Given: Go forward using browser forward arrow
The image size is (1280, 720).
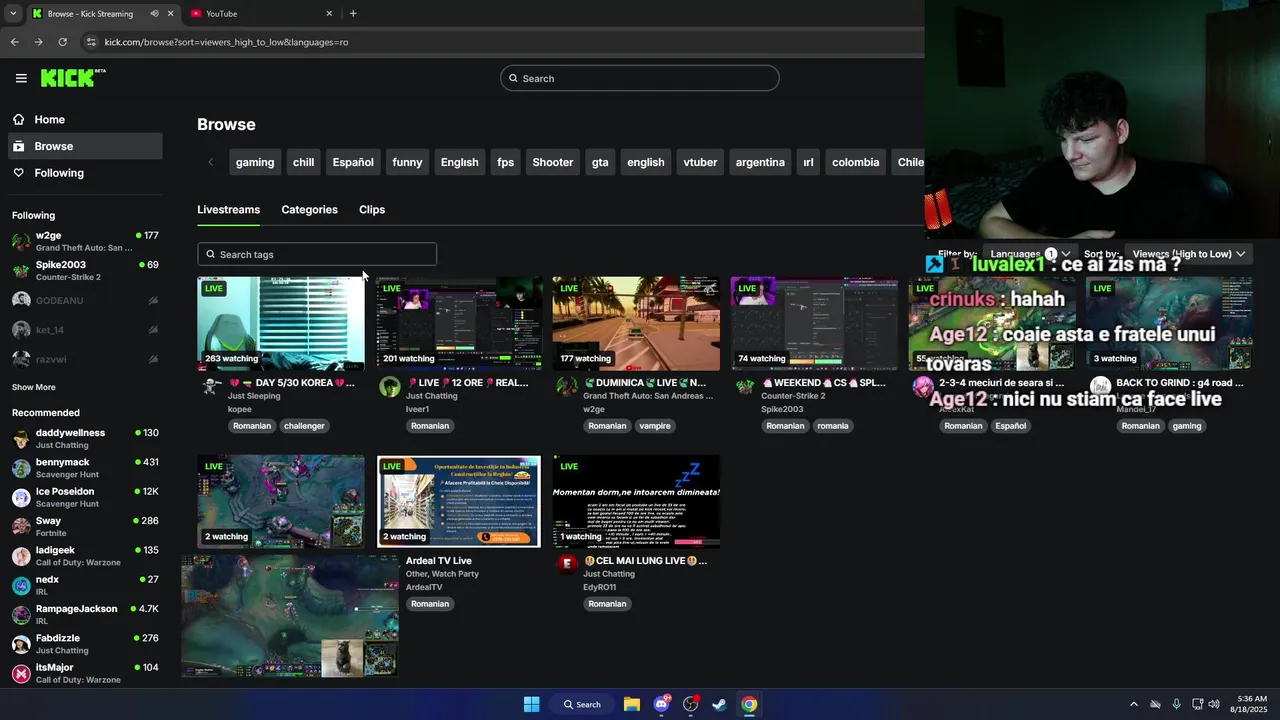Looking at the screenshot, I should click(38, 42).
